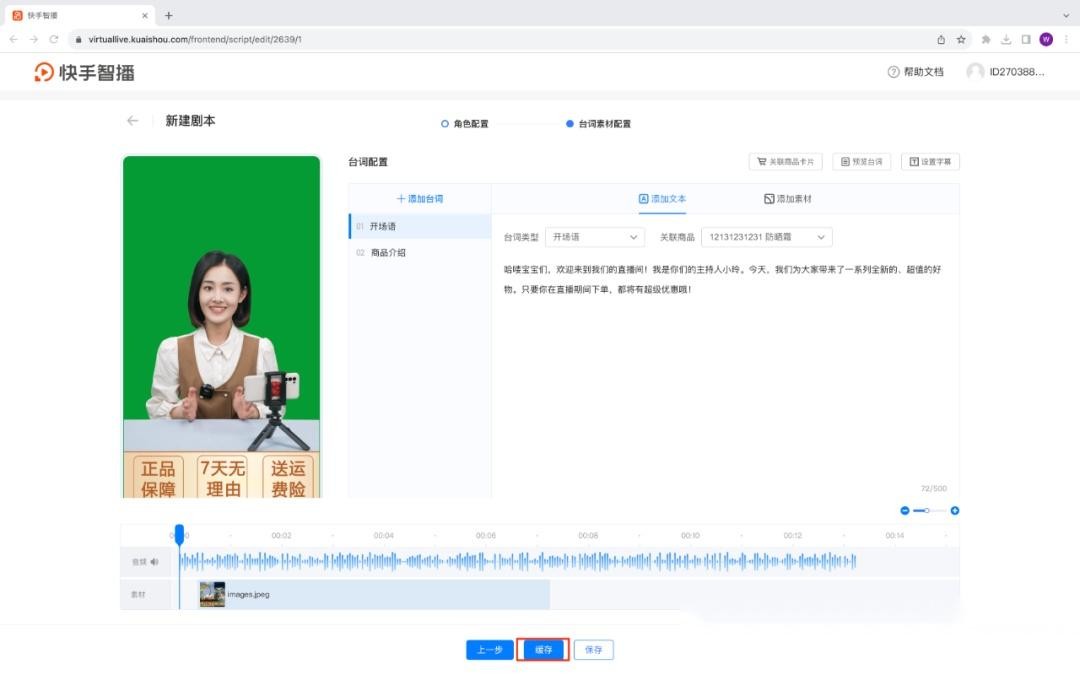Zoom in the timeline with plus icon
The height and width of the screenshot is (675, 1080).
[x=955, y=510]
